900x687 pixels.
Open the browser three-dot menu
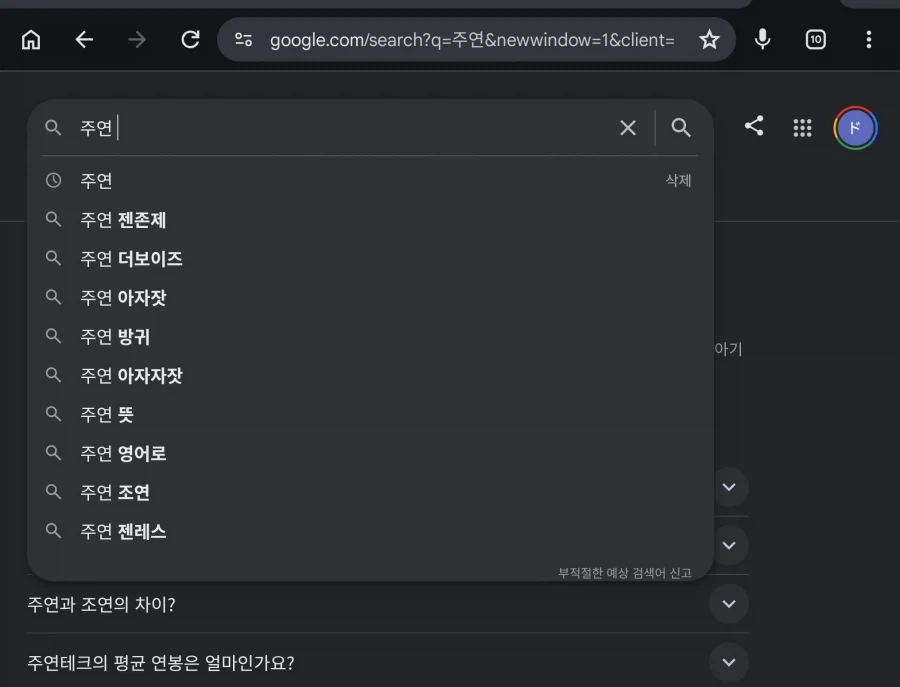tap(868, 40)
